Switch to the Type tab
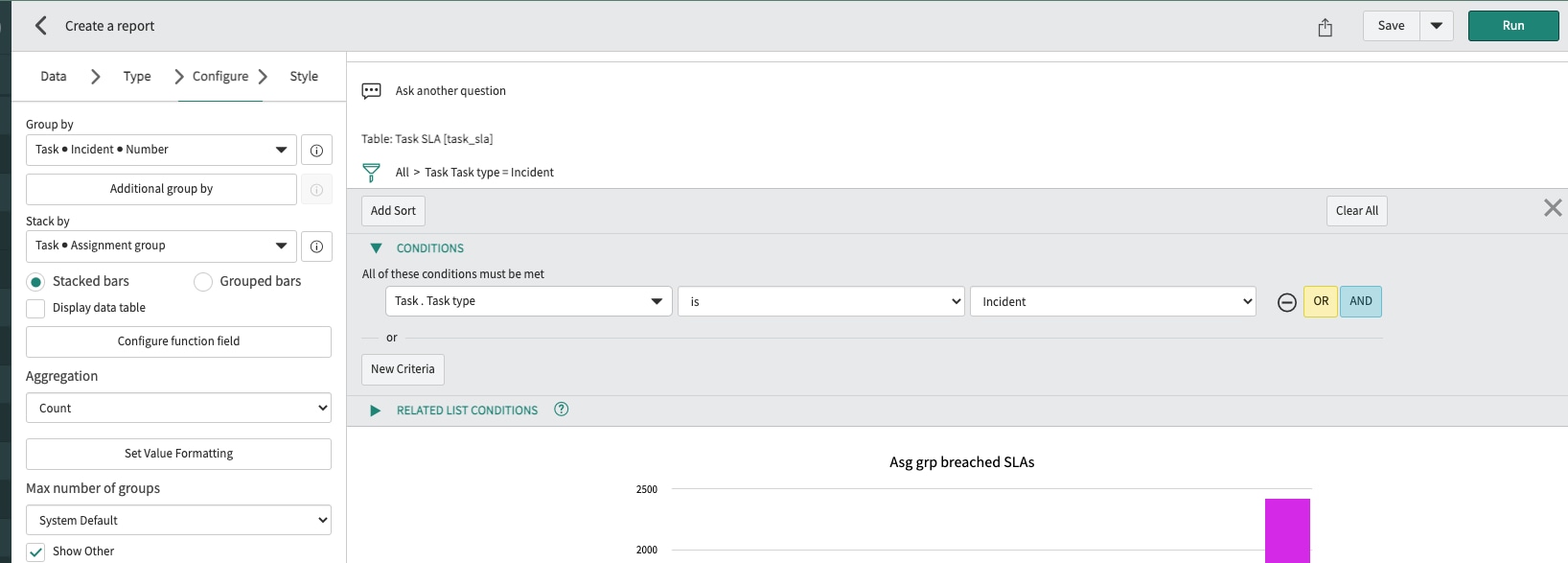The image size is (1568, 563). coord(137,77)
